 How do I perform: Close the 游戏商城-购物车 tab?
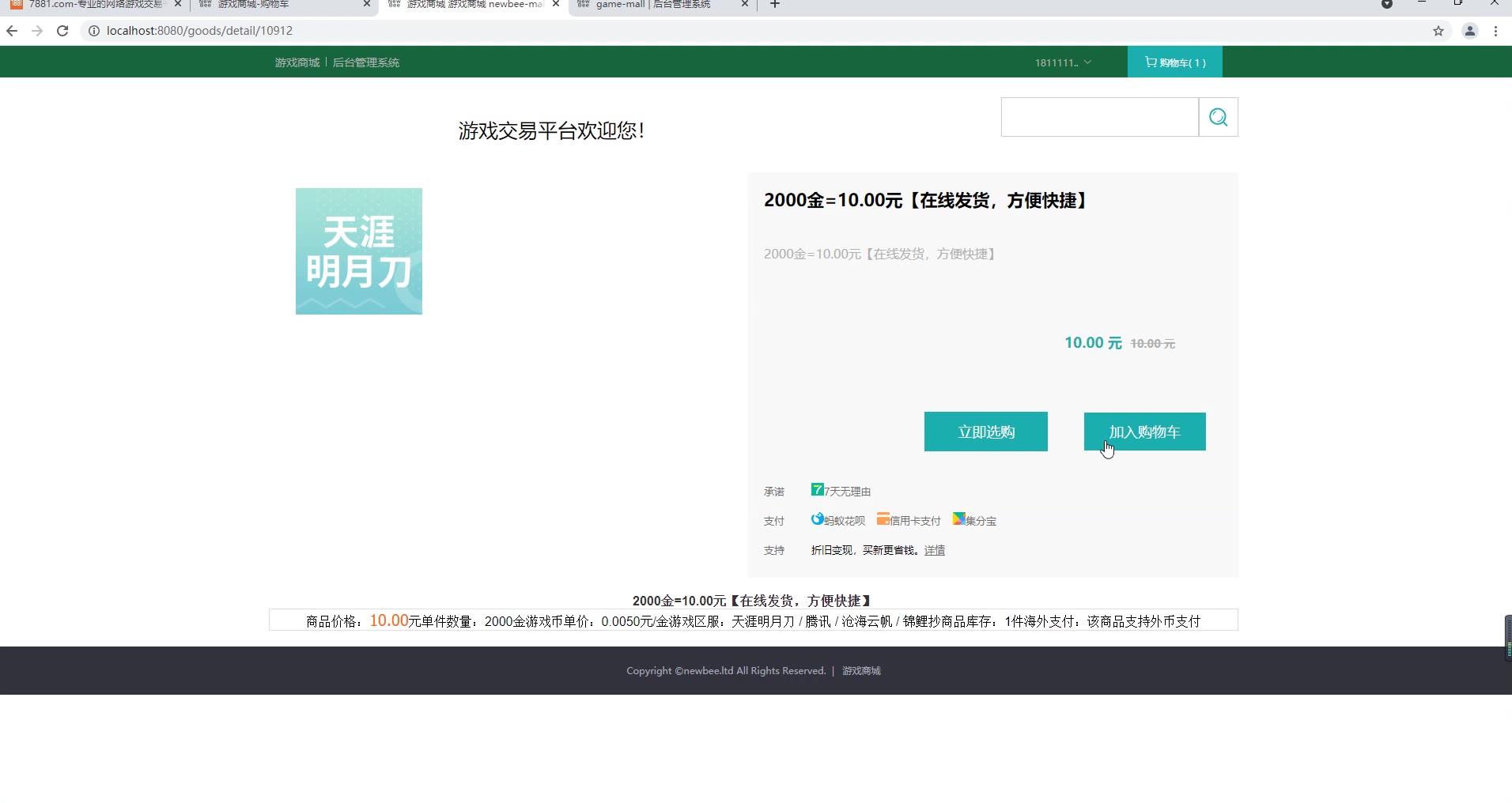pos(366,4)
